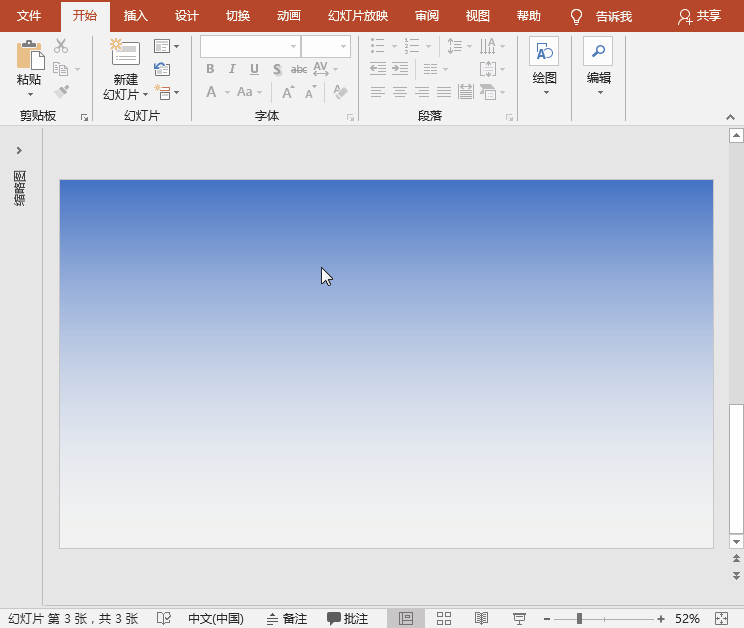The width and height of the screenshot is (744, 628).
Task: Click the zoom slider handle
Action: (x=579, y=619)
